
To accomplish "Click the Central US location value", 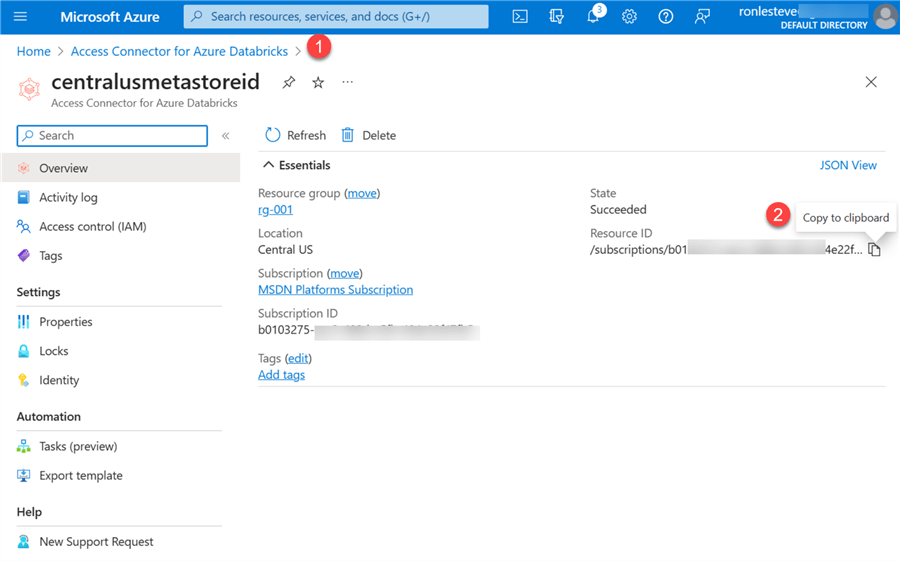I will point(285,250).
